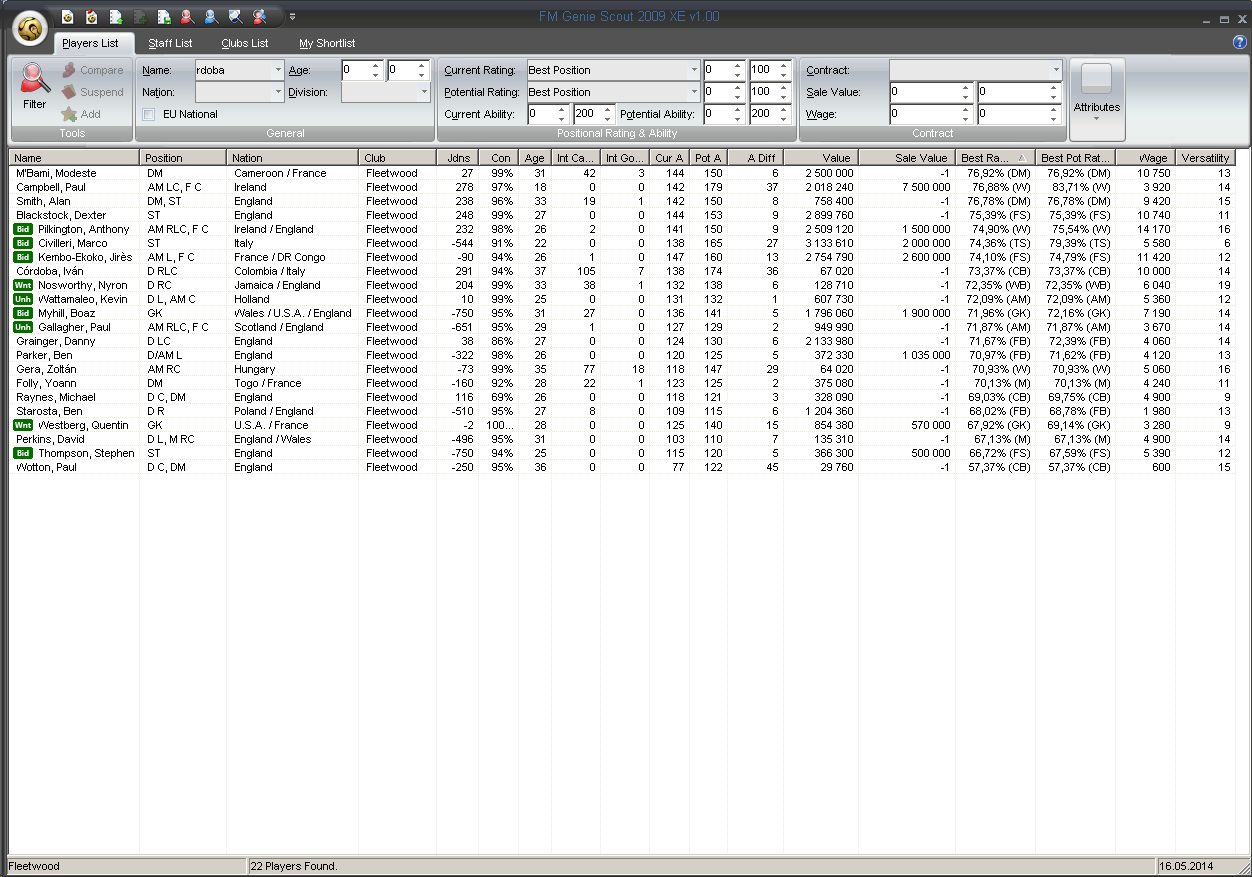This screenshot has height=877, width=1252.
Task: Open the Name filter dropdown arrow
Action: (278, 70)
